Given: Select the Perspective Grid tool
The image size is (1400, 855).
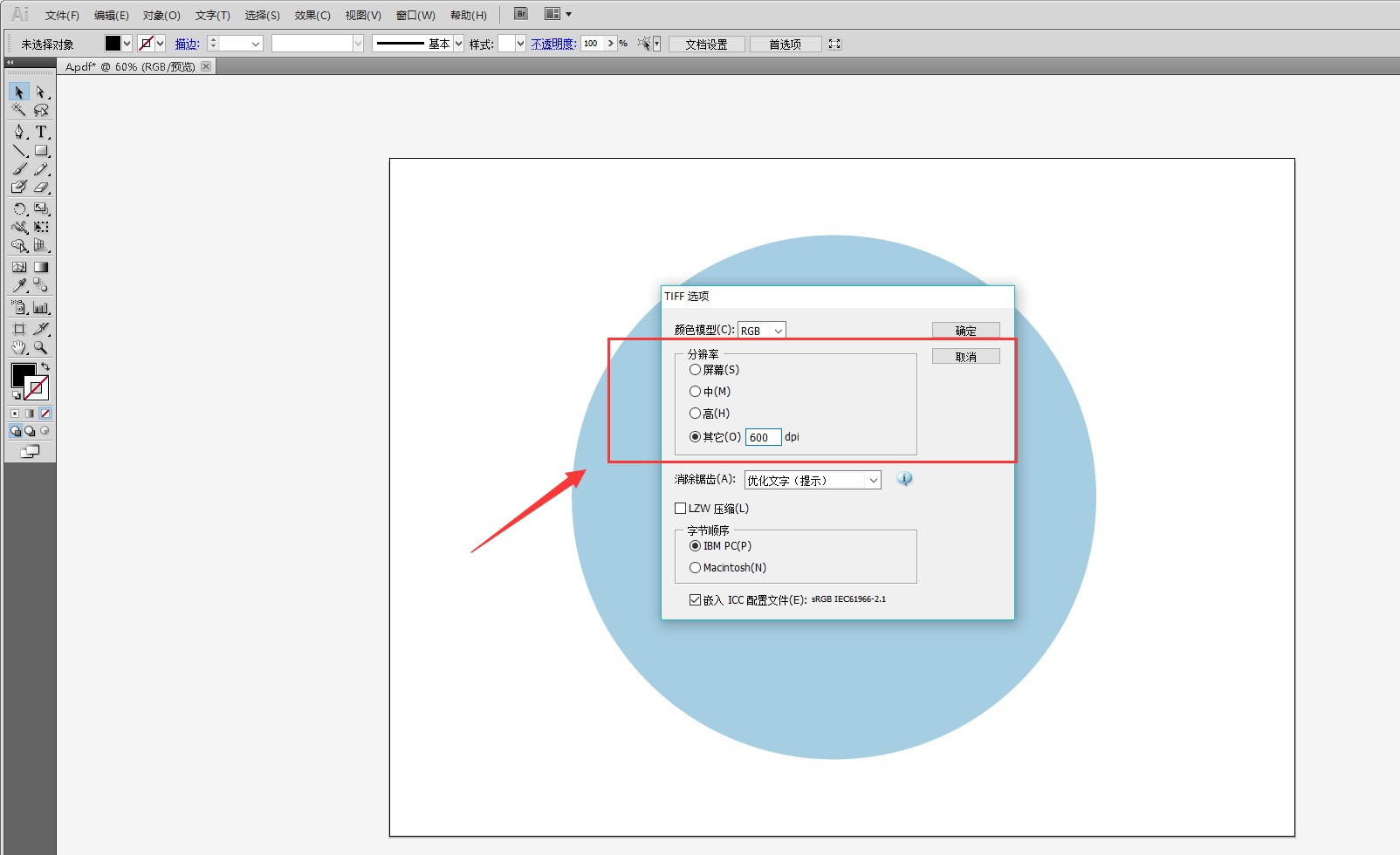Looking at the screenshot, I should pyautogui.click(x=41, y=245).
